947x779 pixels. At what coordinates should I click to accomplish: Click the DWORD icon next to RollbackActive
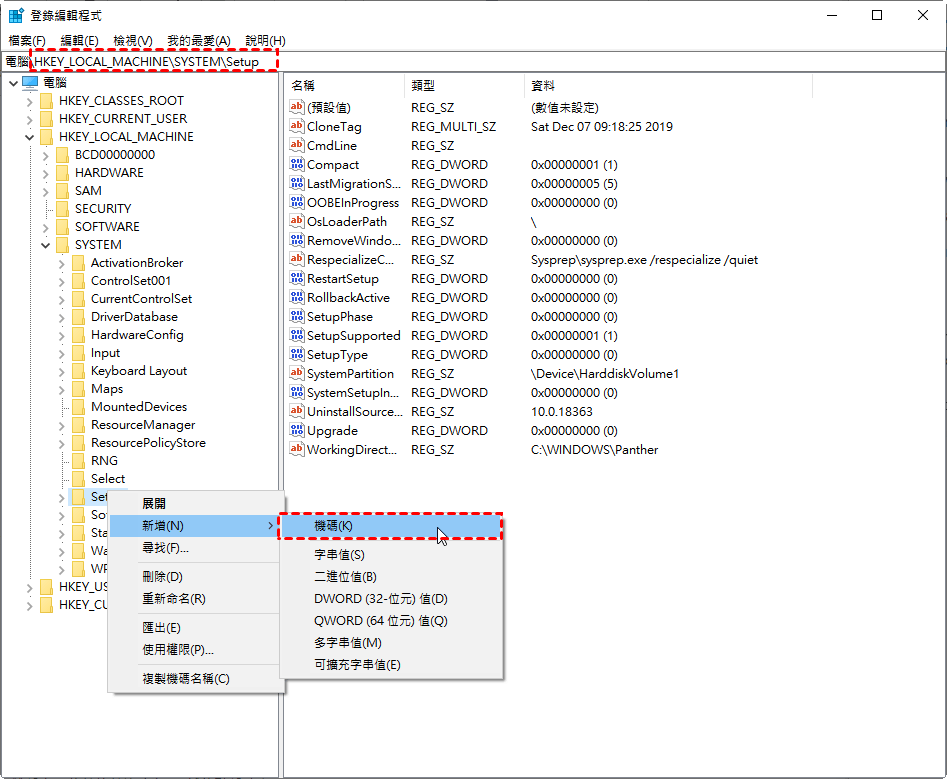point(297,297)
